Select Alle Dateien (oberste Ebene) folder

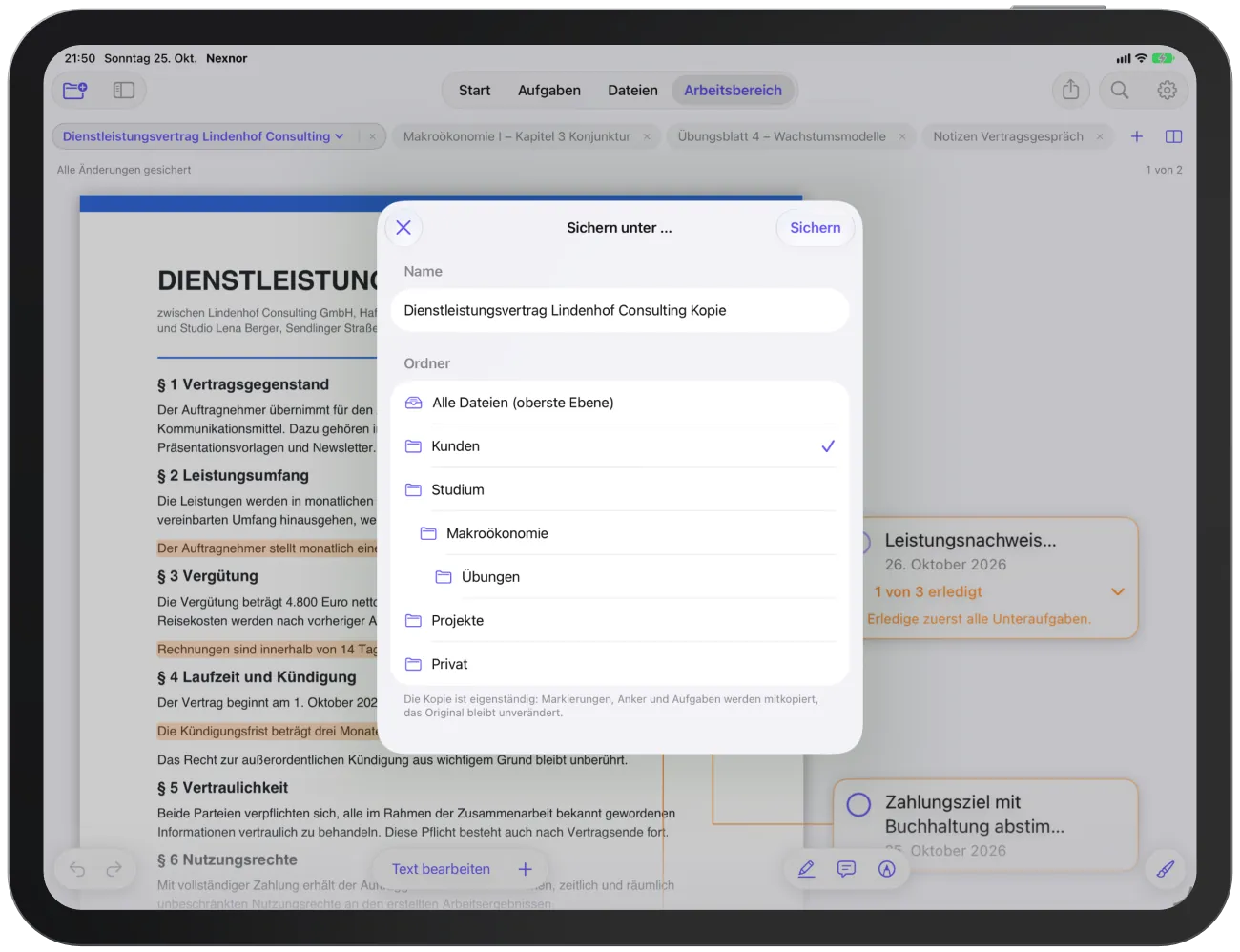coord(620,403)
